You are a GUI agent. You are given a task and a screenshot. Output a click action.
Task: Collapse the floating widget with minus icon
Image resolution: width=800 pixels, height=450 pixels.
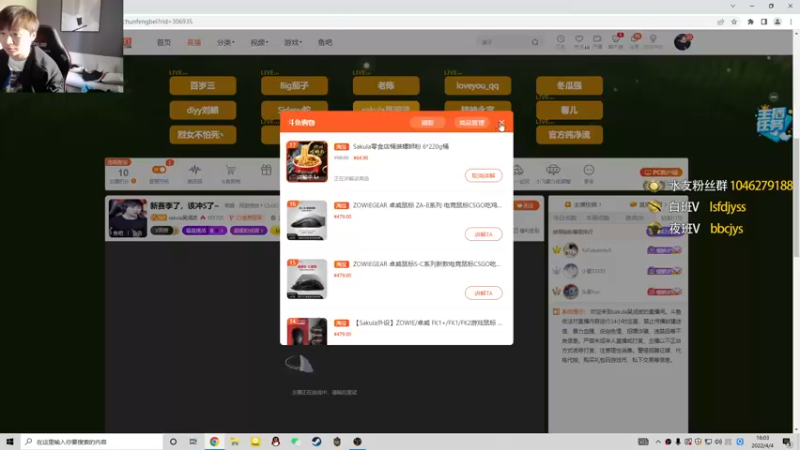[774, 97]
